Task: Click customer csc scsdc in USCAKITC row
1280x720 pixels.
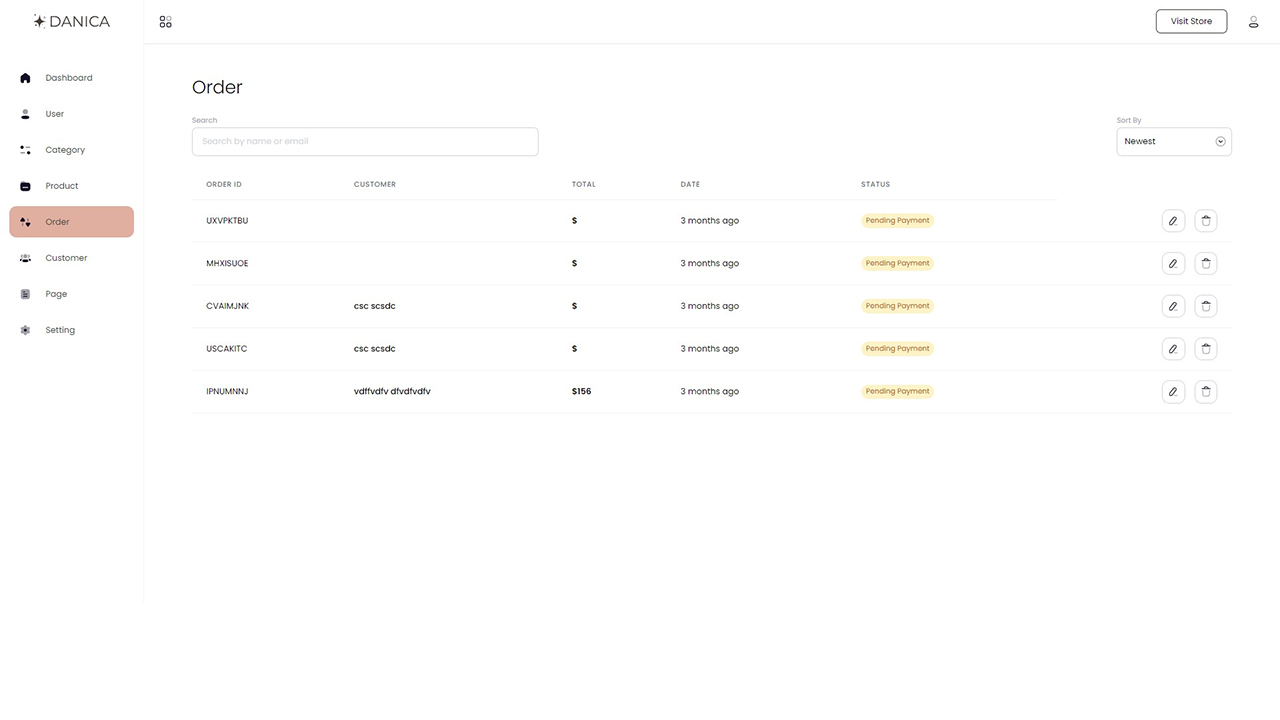Action: 375,349
